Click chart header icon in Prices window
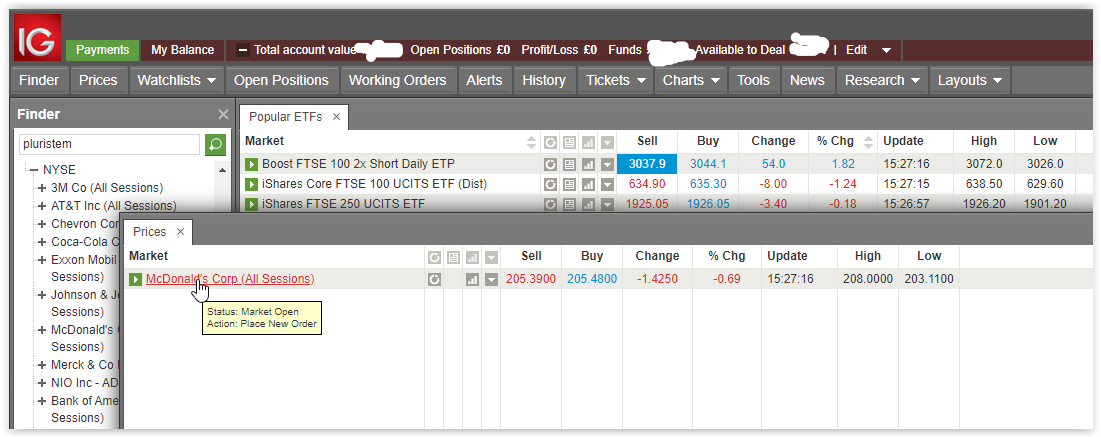 (x=473, y=257)
